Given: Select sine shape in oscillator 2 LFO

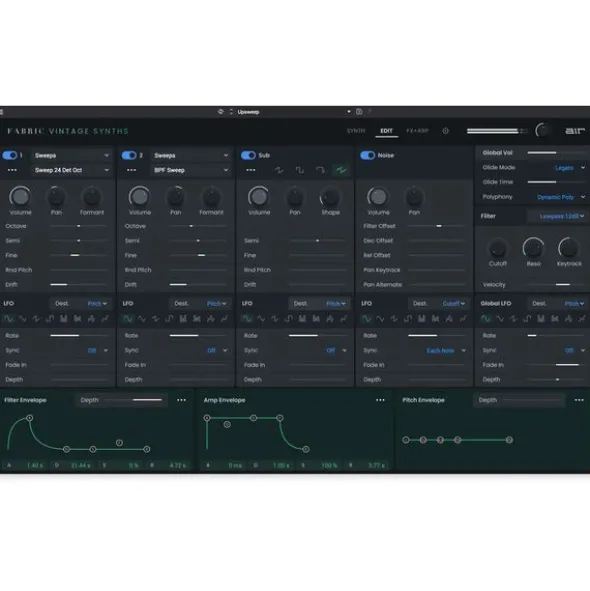Looking at the screenshot, I should (x=128, y=319).
